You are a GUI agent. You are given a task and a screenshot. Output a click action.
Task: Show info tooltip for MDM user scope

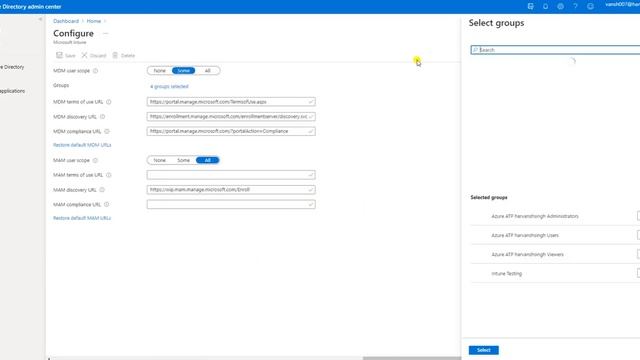pos(96,71)
